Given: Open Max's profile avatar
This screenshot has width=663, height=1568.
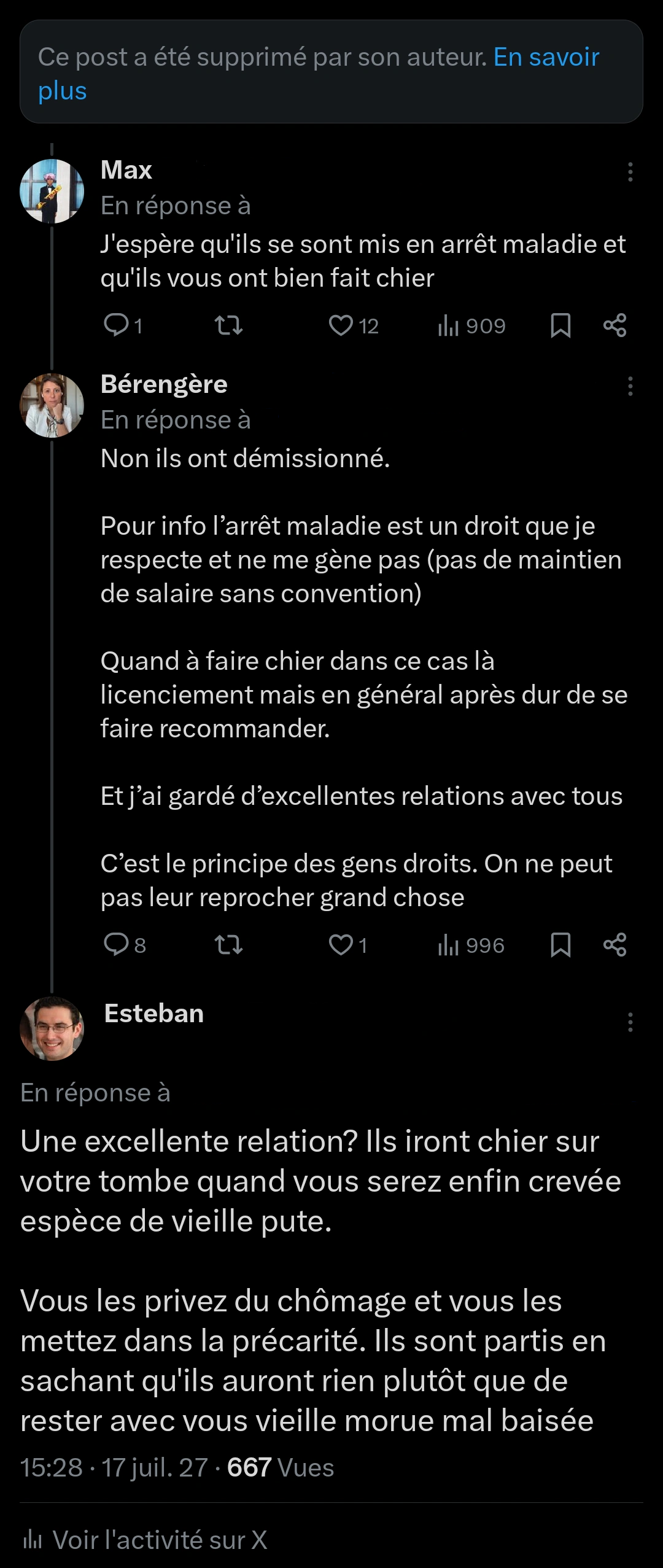Looking at the screenshot, I should 52,191.
